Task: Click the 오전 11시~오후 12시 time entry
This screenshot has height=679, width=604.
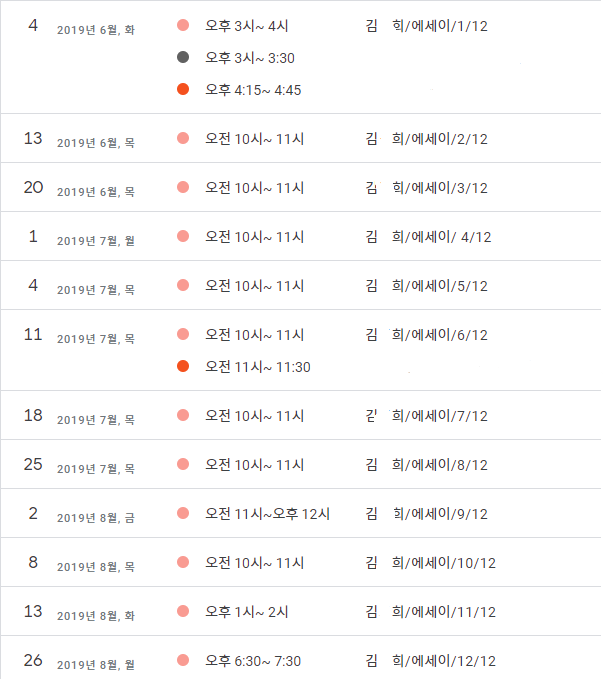Action: [x=268, y=514]
